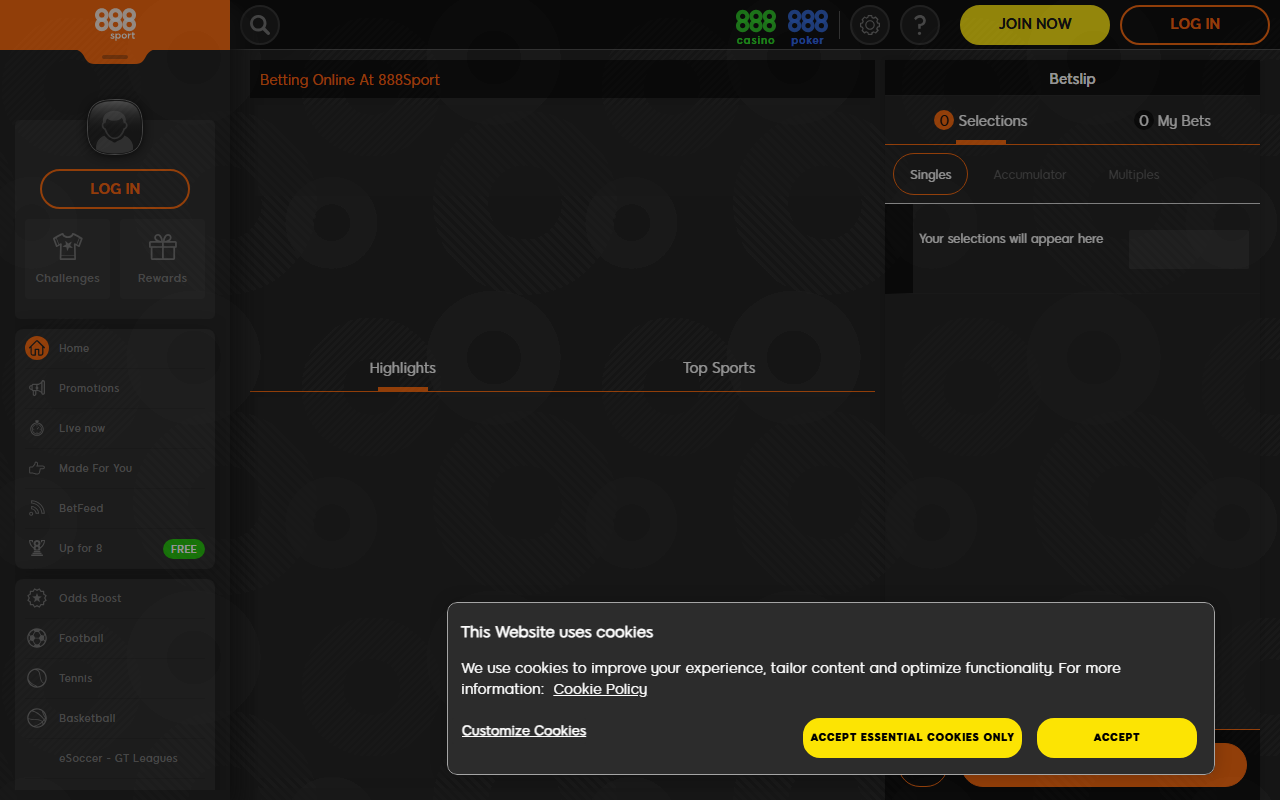
Task: Choose the Accumulator bet type
Action: click(1030, 175)
